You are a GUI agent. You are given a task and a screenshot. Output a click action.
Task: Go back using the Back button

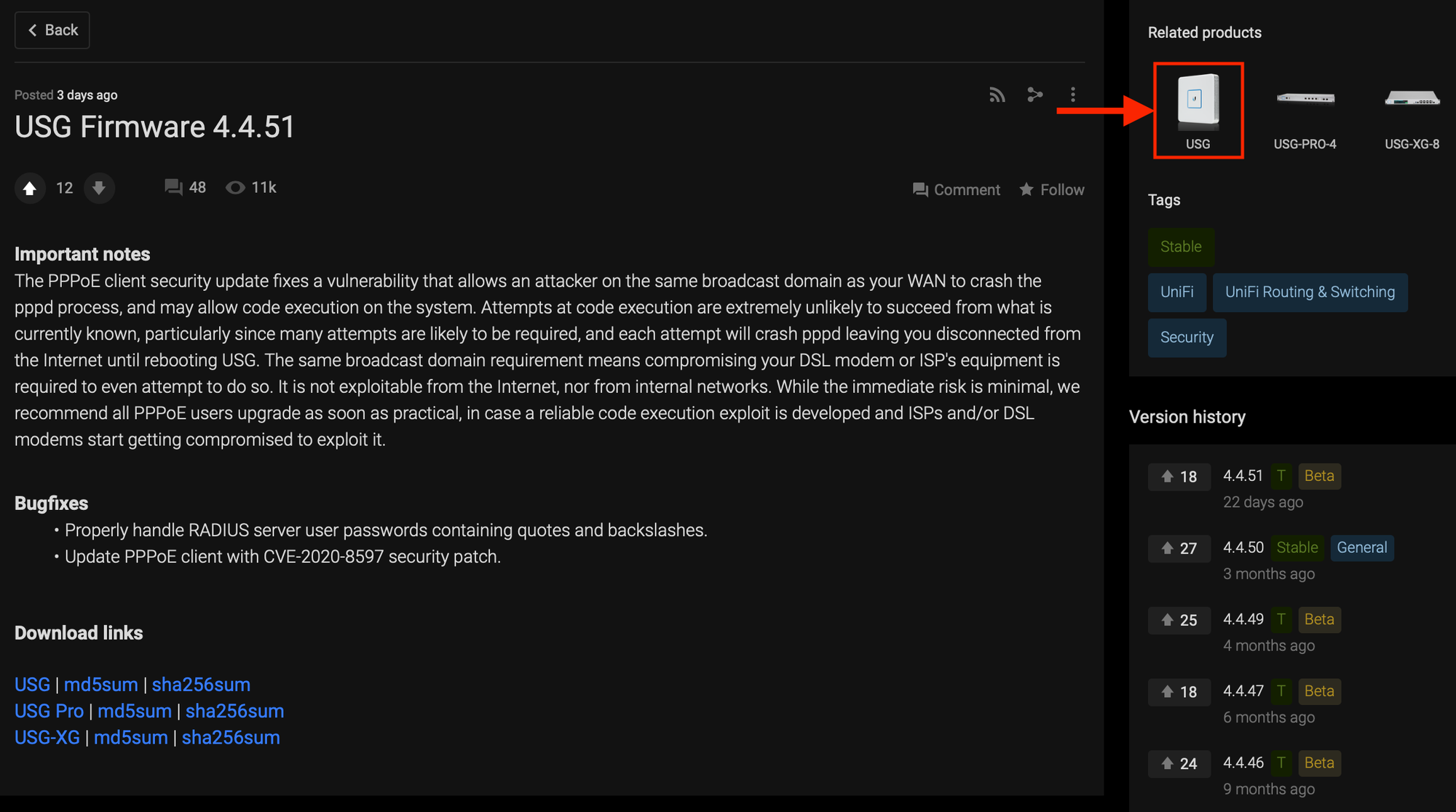coord(52,30)
